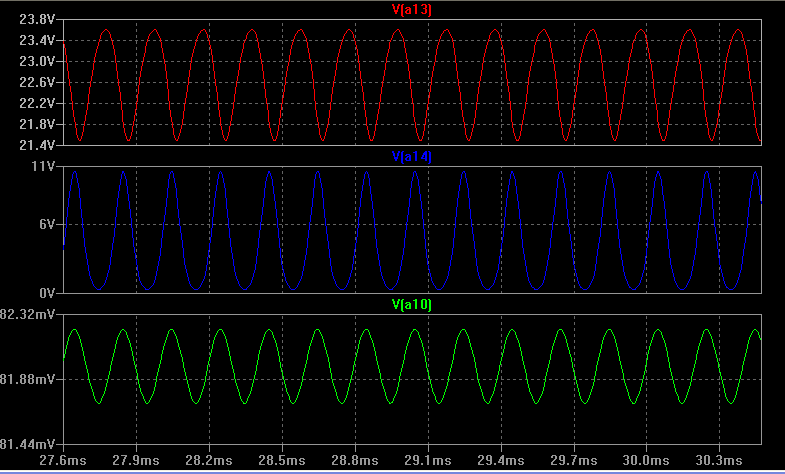This screenshot has height=474, width=785.
Task: Click the V[a13] red trace label
Action: pos(412,10)
